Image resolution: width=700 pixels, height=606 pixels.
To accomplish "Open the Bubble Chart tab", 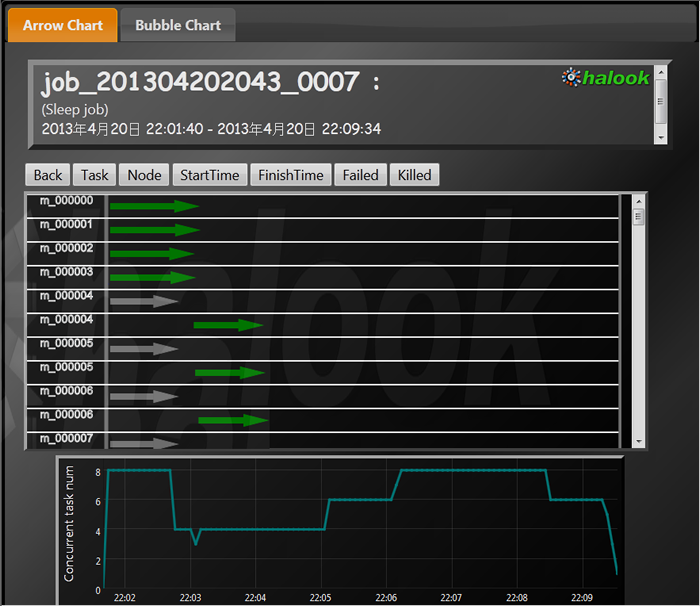I will [x=178, y=25].
